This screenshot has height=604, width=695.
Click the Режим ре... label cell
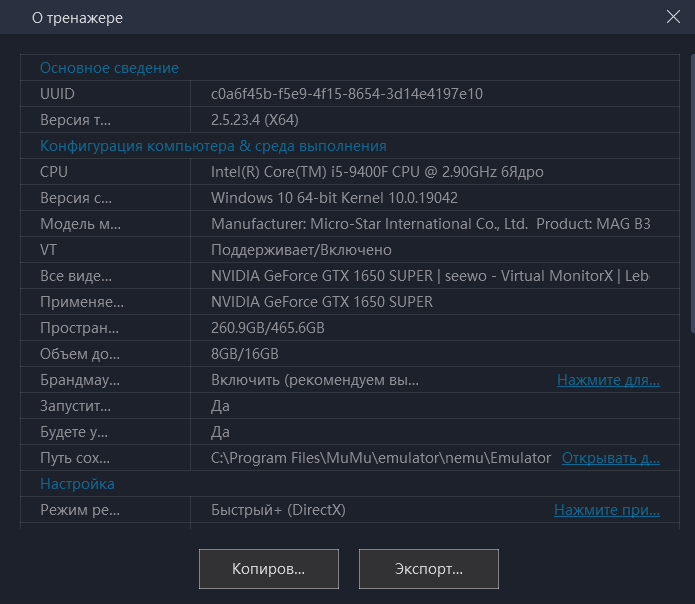(x=105, y=510)
